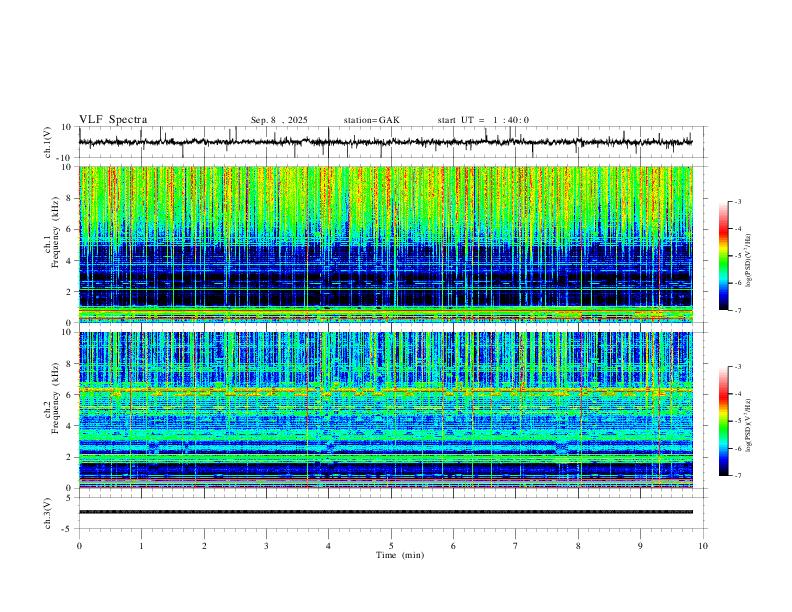This screenshot has width=792, height=612.
Task: Click the "10" tick on the Time axis
Action: [703, 546]
